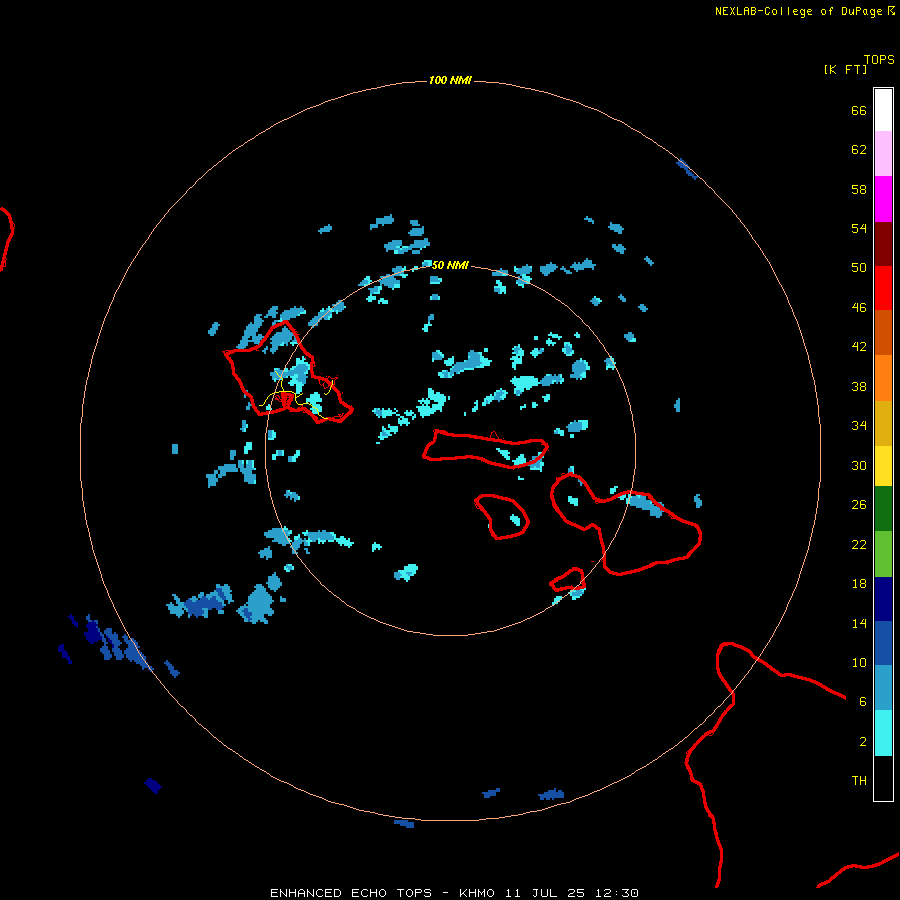Viewport: 900px width, 900px height.
Task: Click the 34 legend value
Action: pyautogui.click(x=859, y=426)
